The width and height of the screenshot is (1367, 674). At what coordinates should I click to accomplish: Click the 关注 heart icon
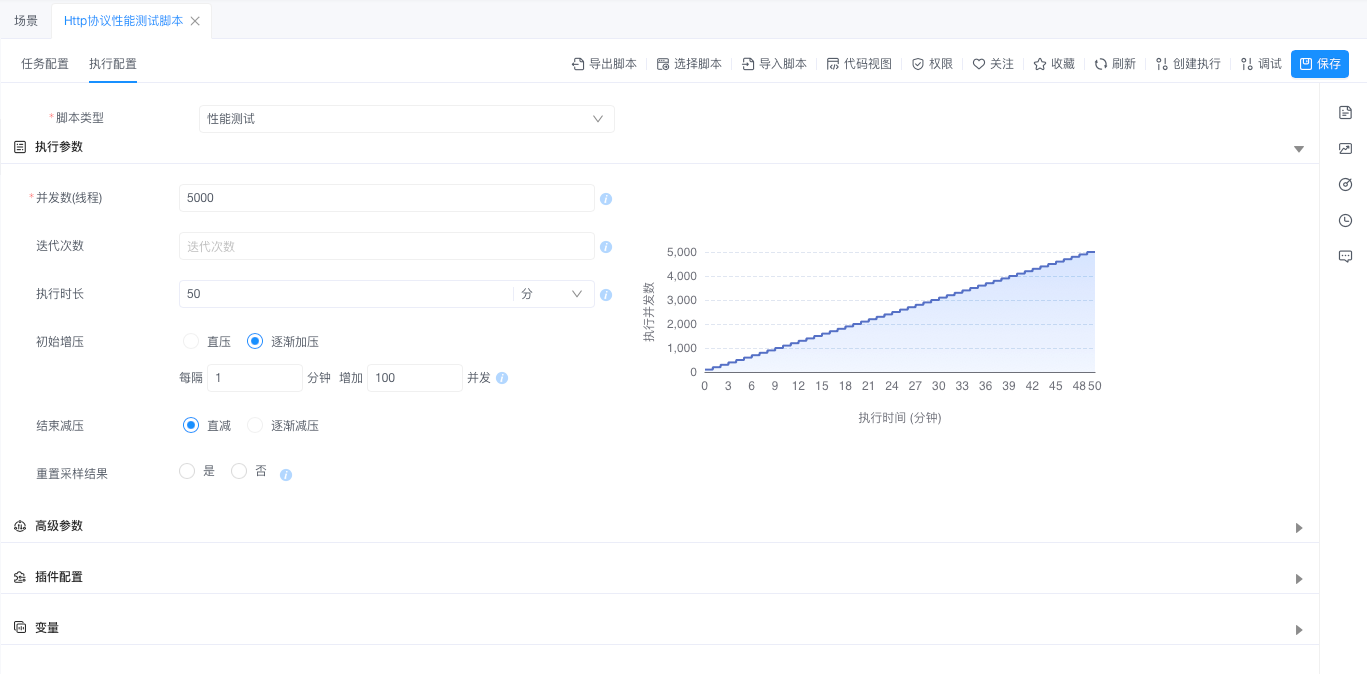point(979,64)
